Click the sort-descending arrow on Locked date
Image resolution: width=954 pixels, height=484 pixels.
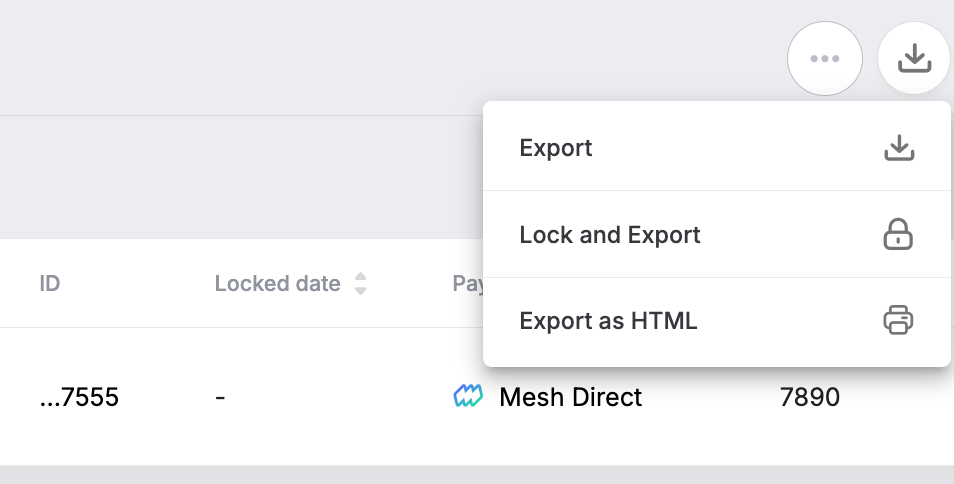361,290
